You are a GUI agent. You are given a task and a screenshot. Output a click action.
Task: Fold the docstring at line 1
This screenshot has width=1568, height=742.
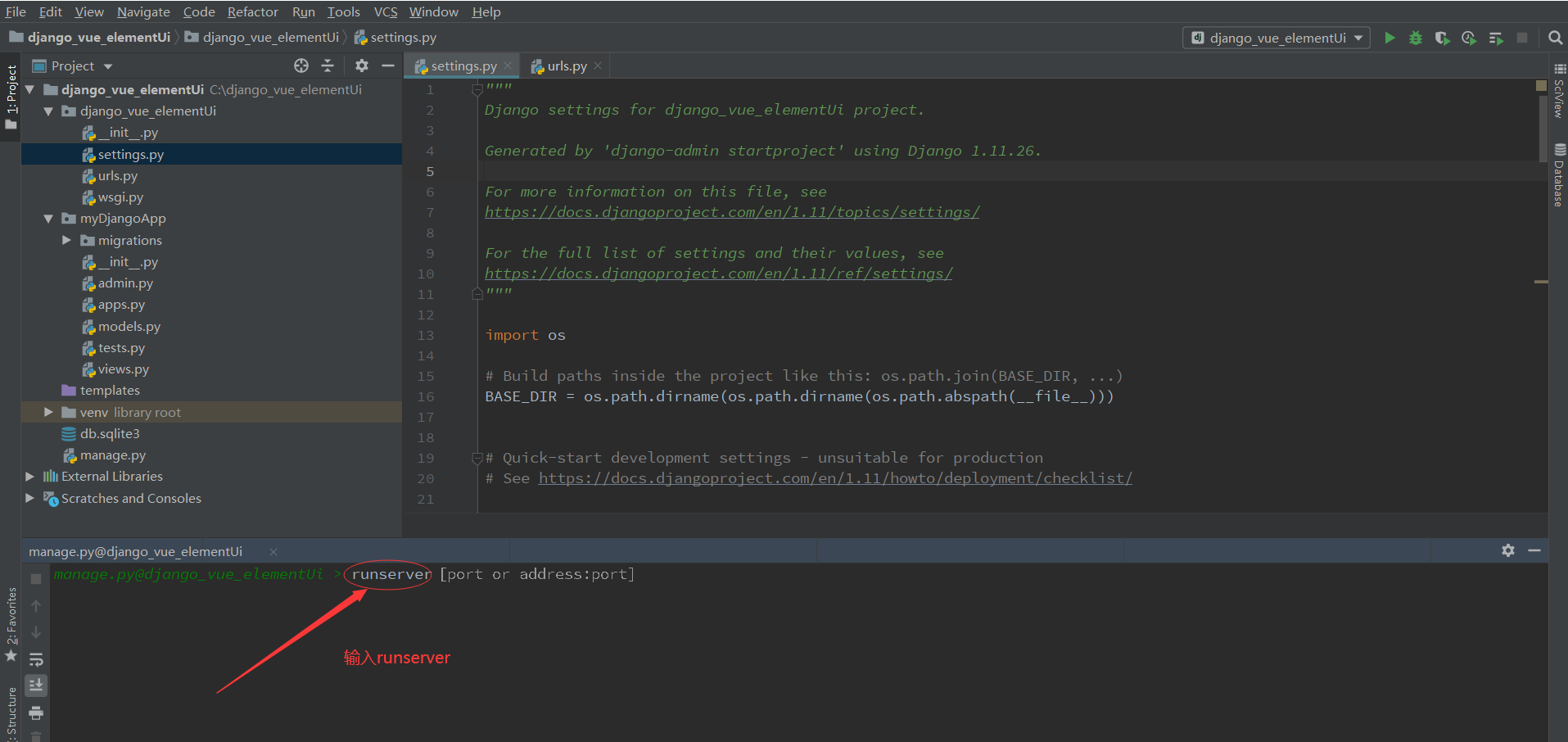click(477, 89)
